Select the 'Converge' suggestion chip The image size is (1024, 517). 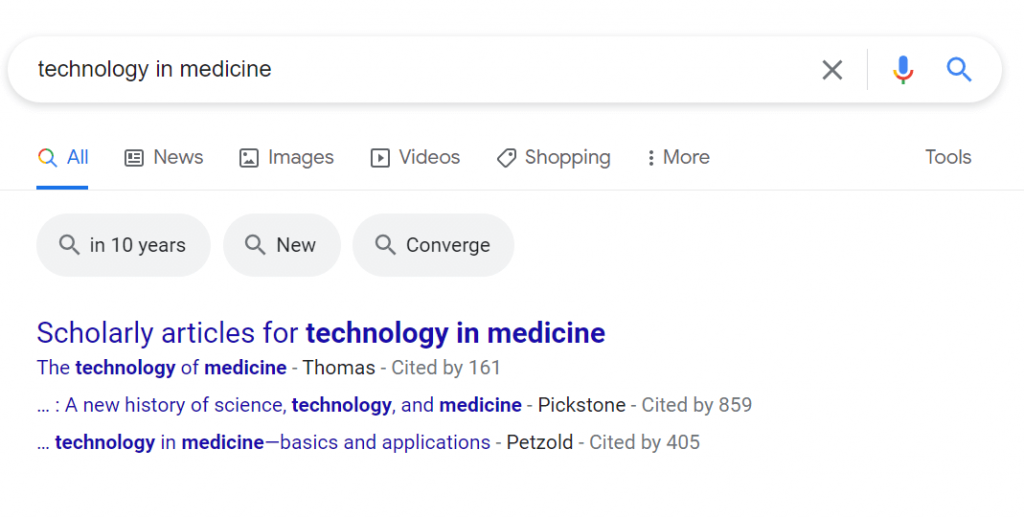click(x=434, y=245)
